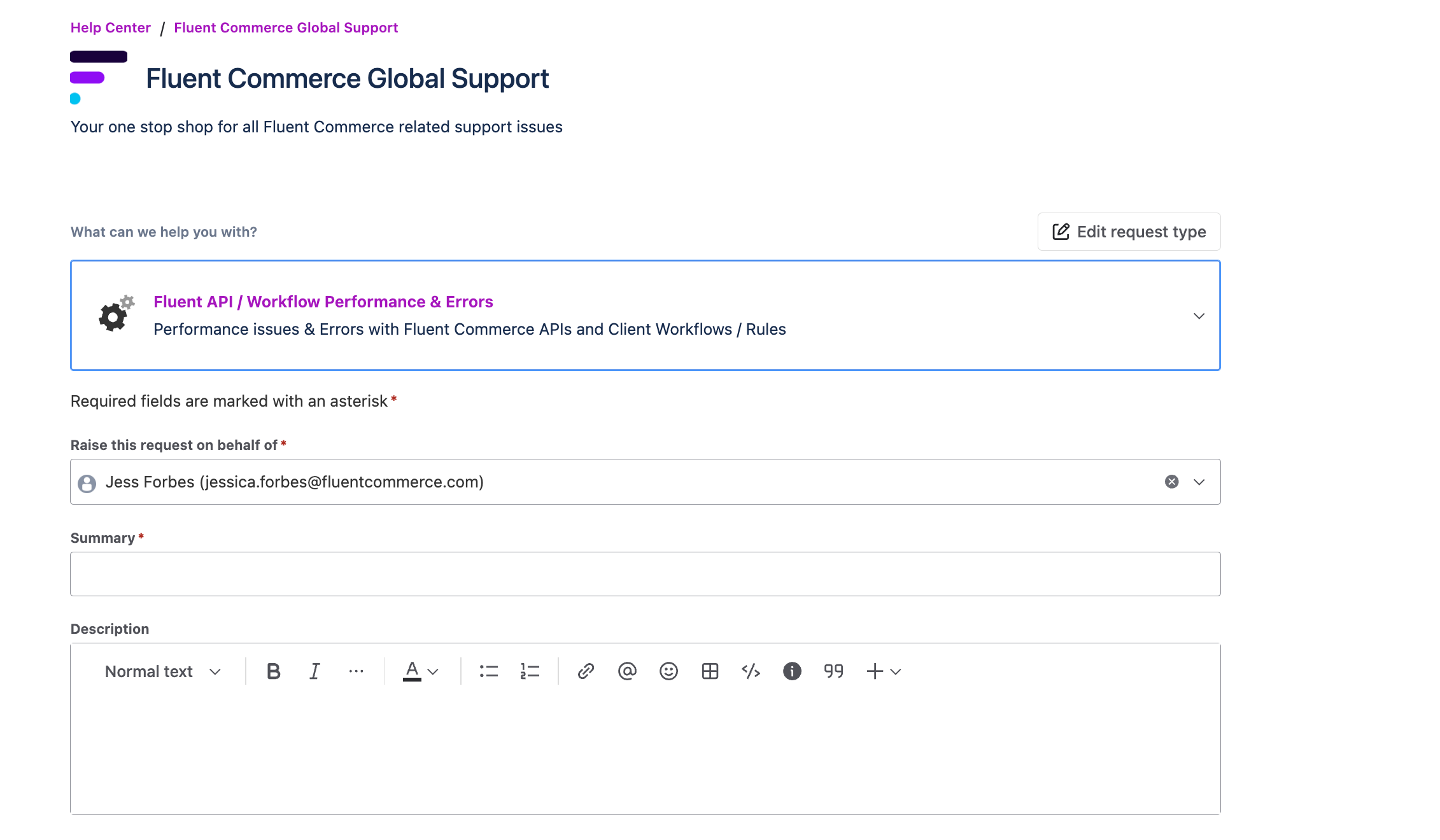The image size is (1440, 840).
Task: Add an info panel
Action: point(792,671)
